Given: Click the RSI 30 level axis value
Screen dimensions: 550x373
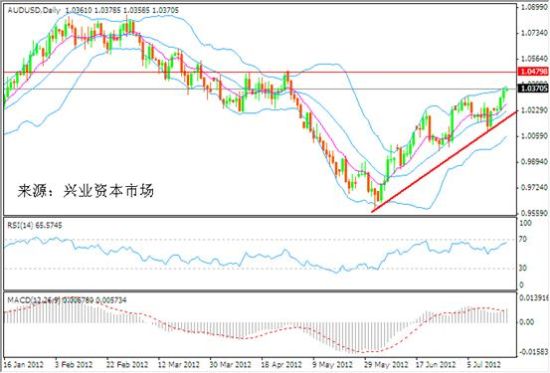Looking at the screenshot, I should point(523,268).
